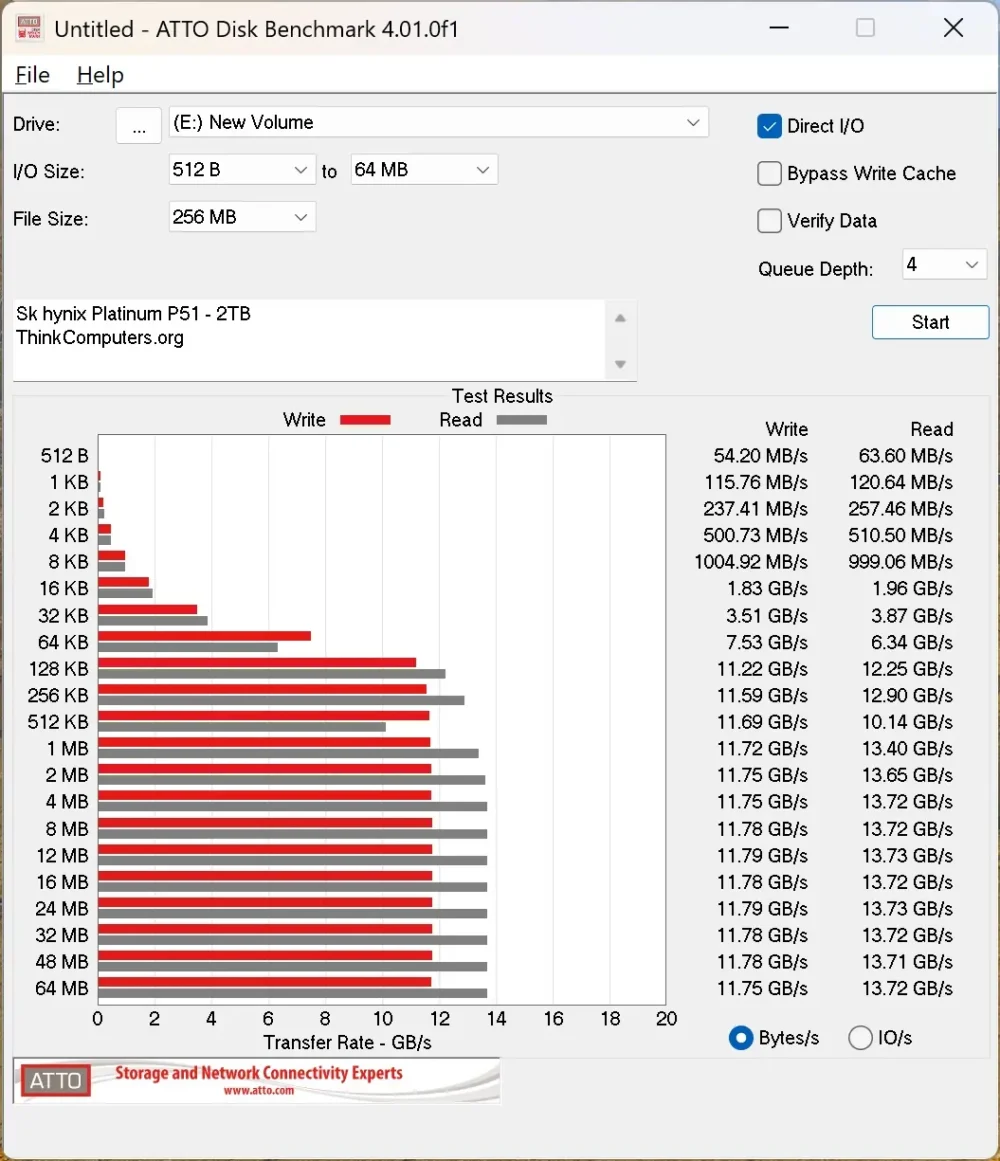Close the ATTO Disk Benchmark window

(x=953, y=28)
